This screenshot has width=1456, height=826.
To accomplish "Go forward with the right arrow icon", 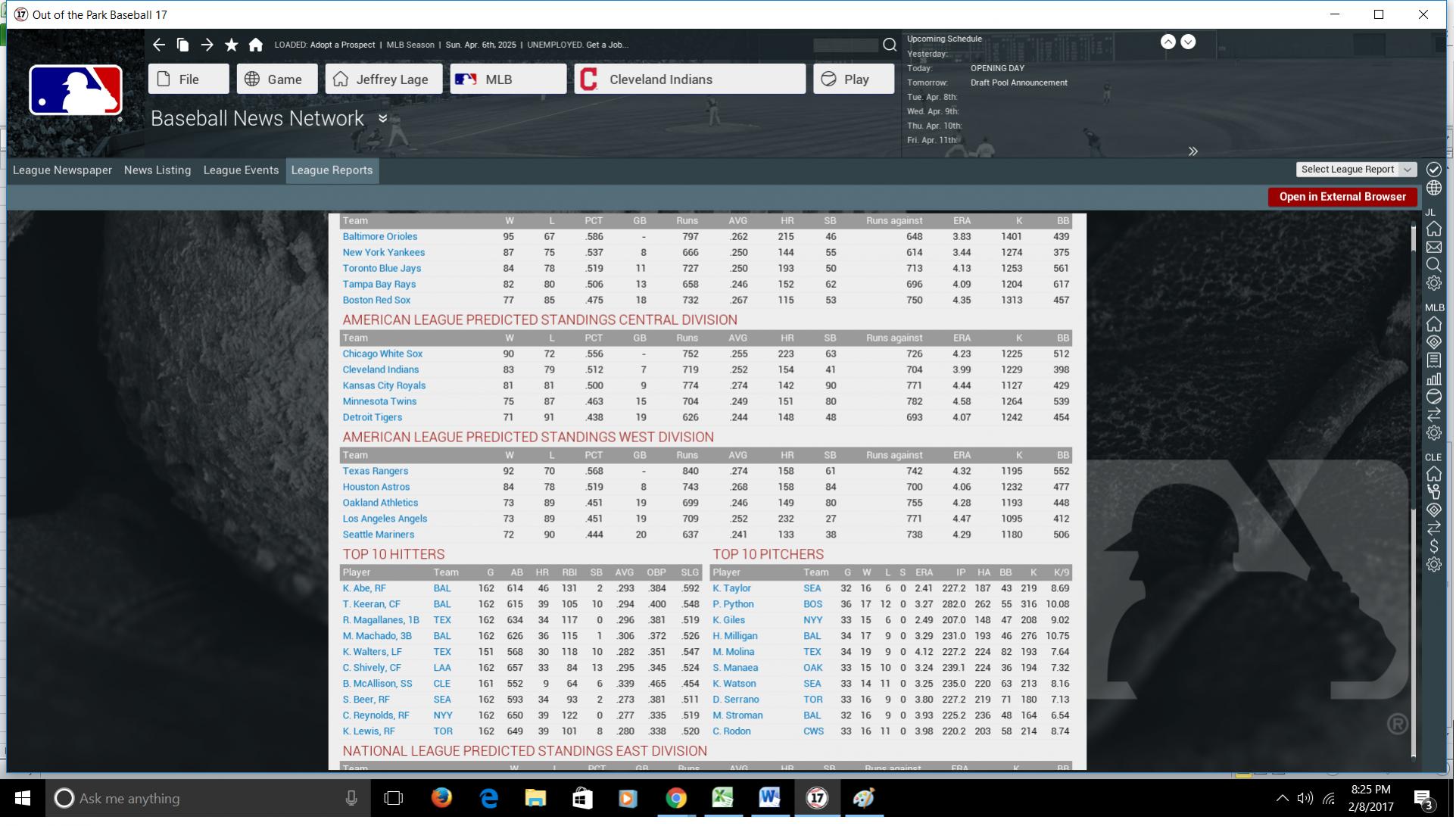I will (x=207, y=45).
